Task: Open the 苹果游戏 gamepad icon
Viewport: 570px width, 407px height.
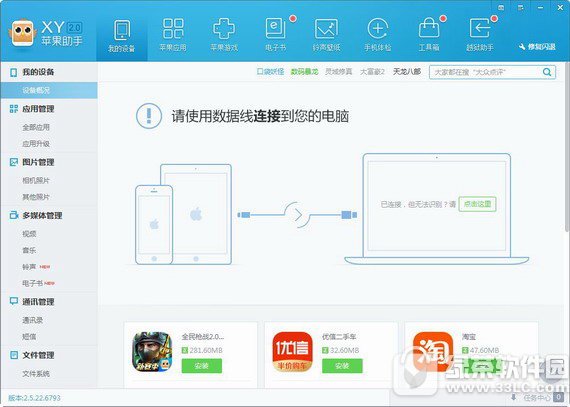Action: pyautogui.click(x=224, y=29)
